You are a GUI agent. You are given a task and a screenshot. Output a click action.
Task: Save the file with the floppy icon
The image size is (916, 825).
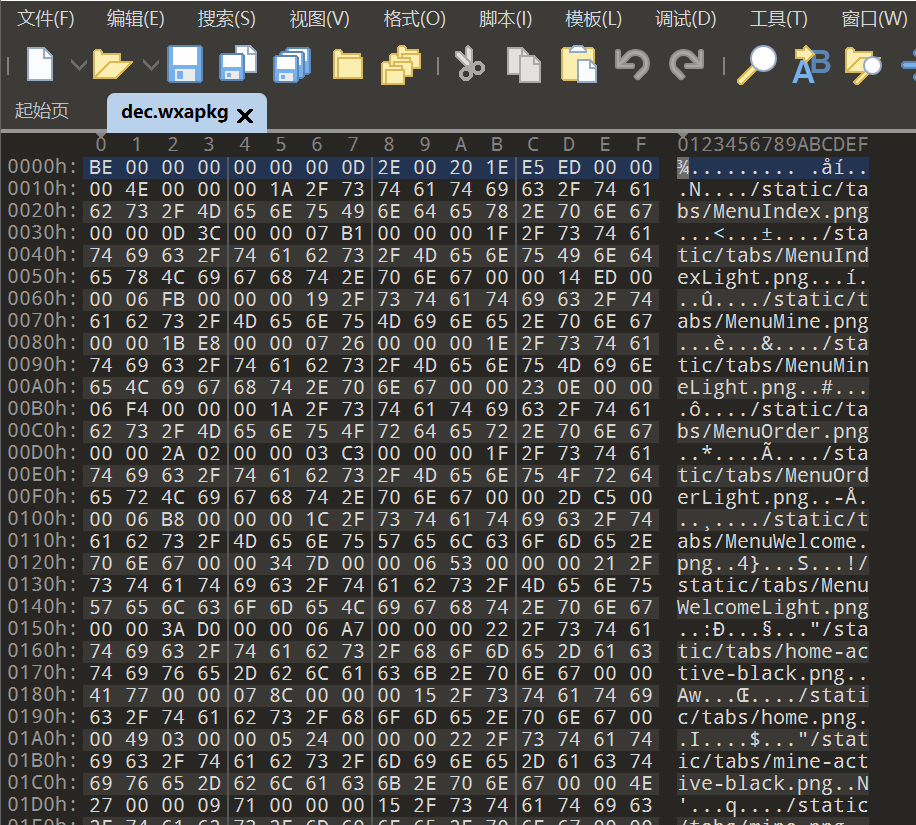[x=185, y=65]
